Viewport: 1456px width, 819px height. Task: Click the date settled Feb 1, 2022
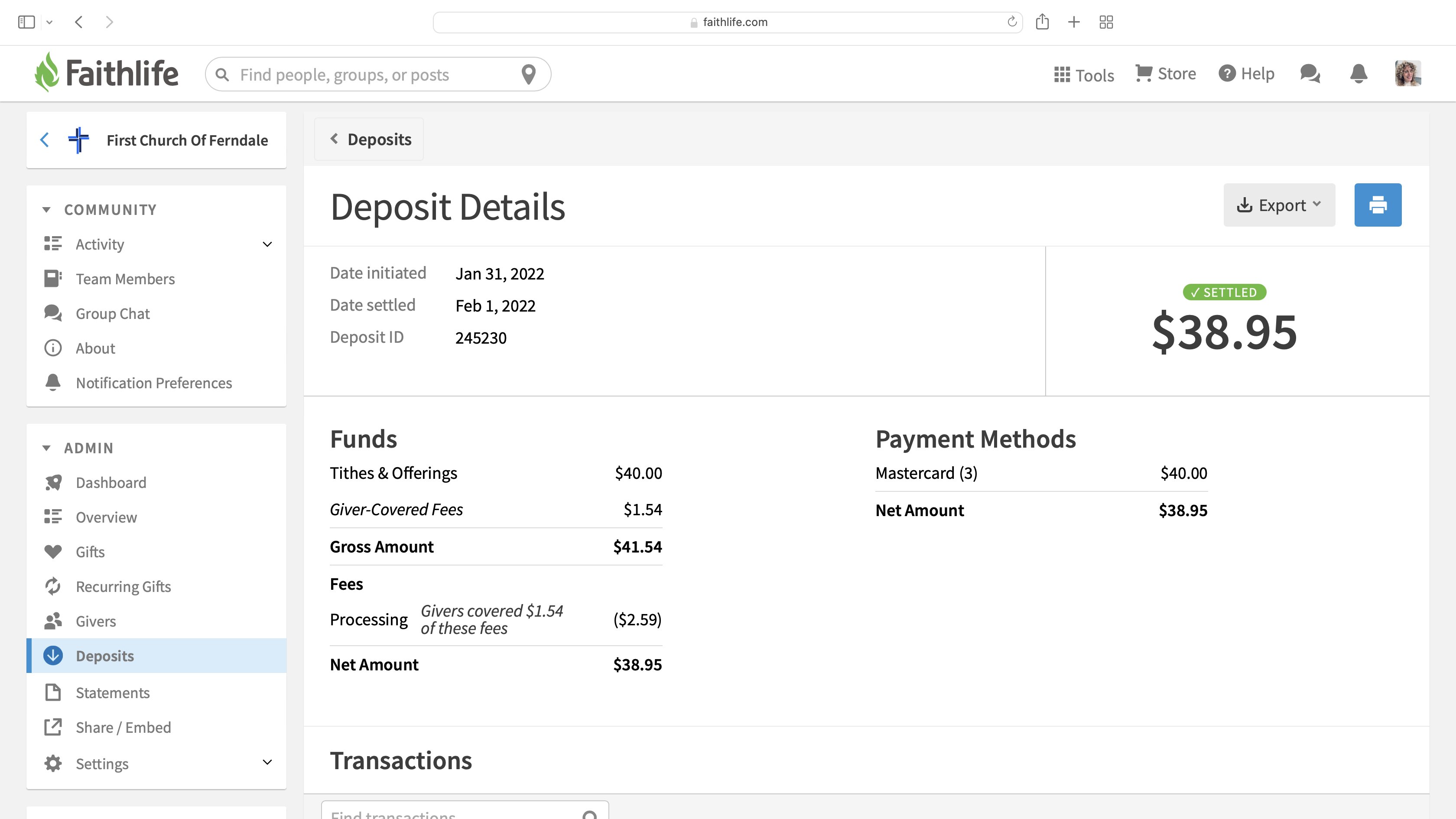[495, 306]
